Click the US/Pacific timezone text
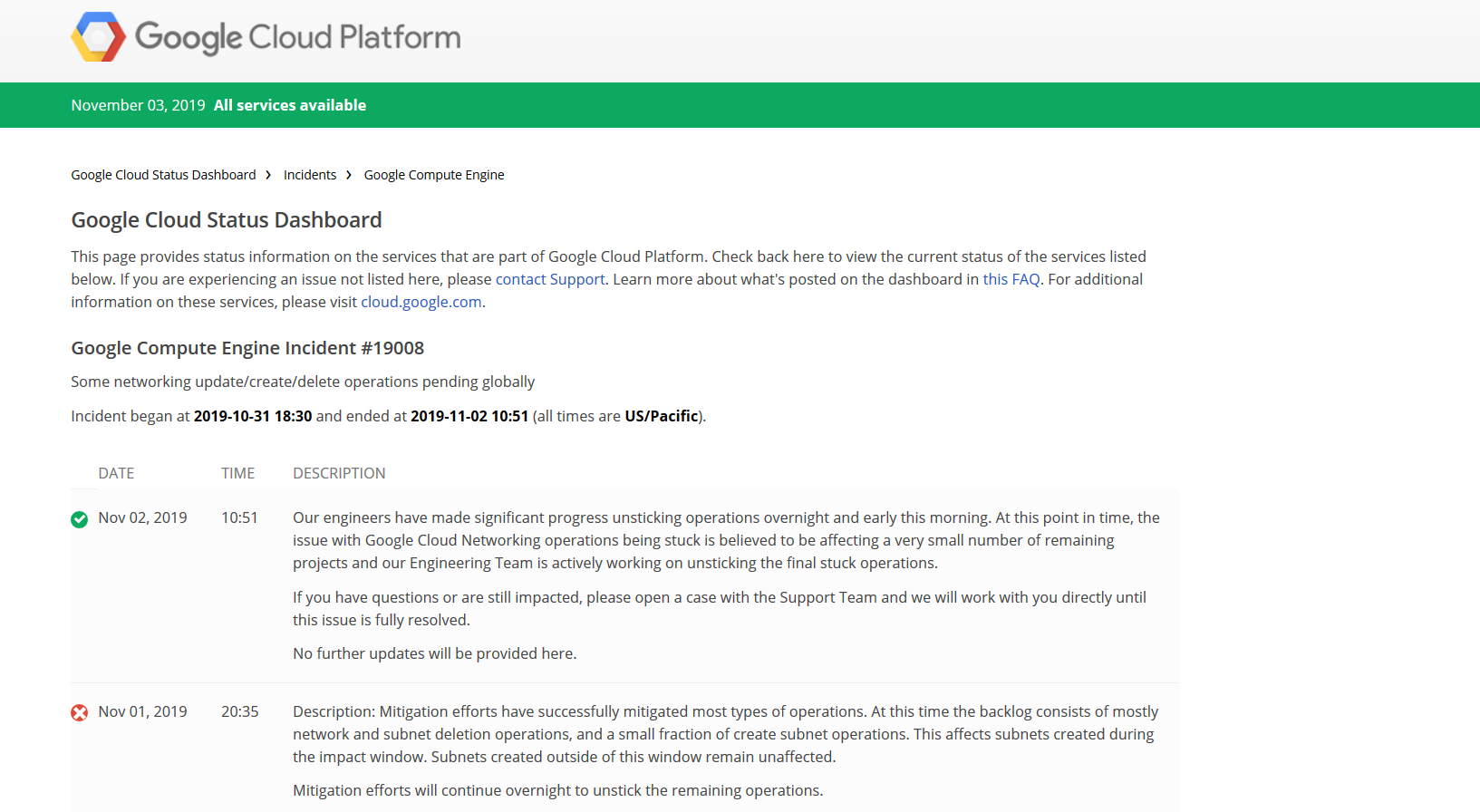Image resolution: width=1480 pixels, height=812 pixels. point(662,416)
